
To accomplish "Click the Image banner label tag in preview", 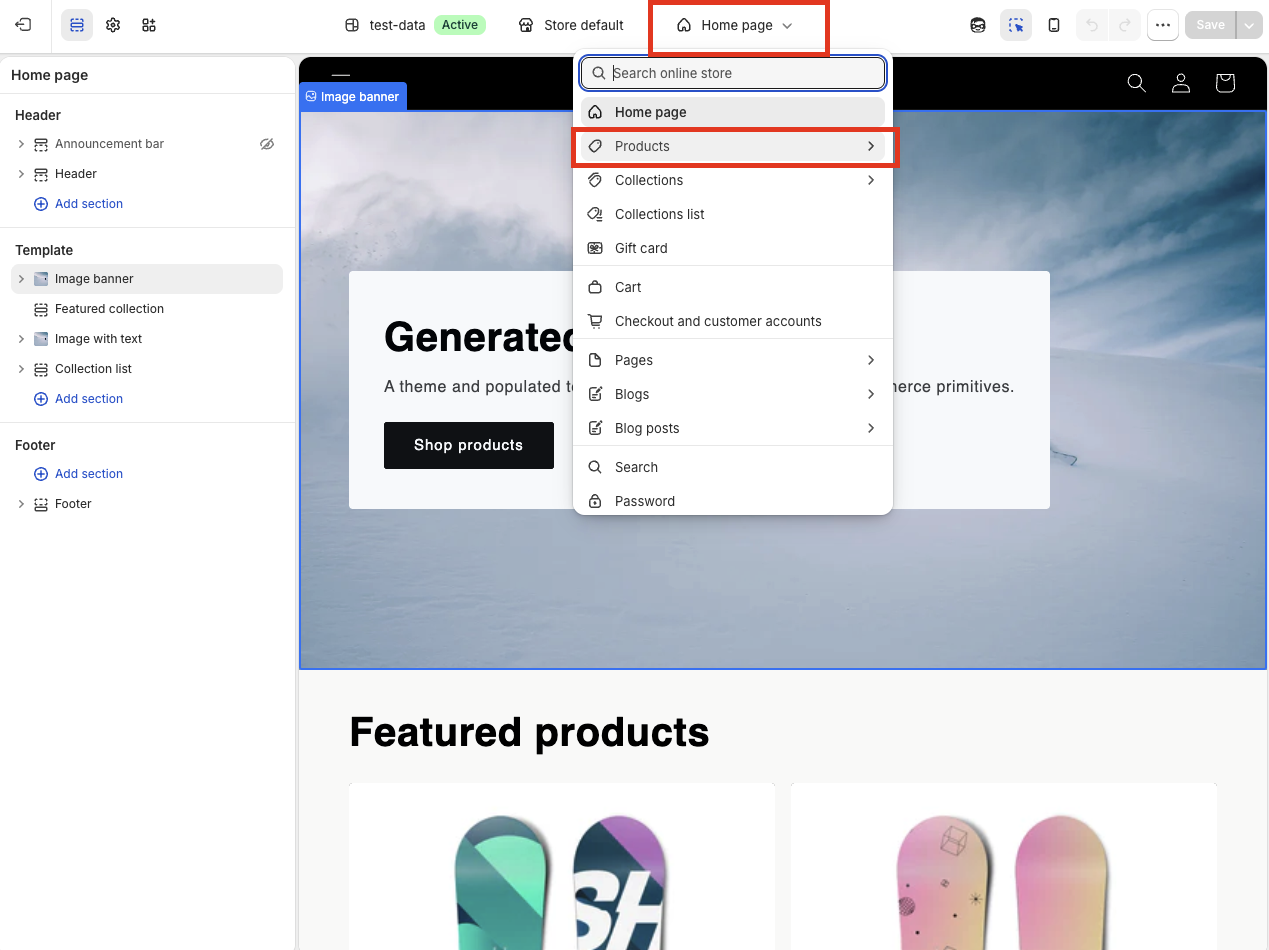I will [x=353, y=97].
